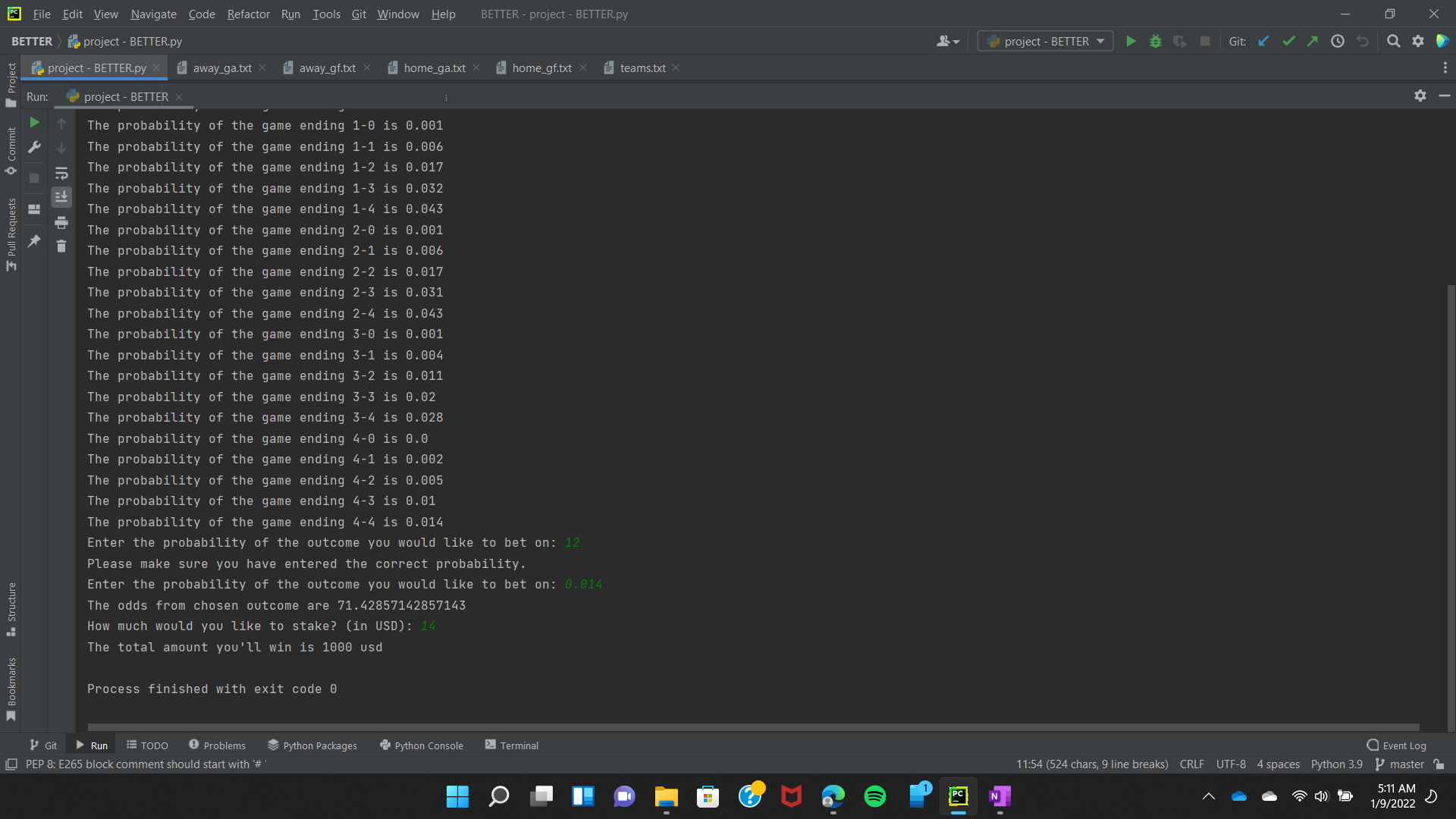Screen dimensions: 1456x819
Task: Expand the BETTER breadcrumb chevron
Action: 58,41
